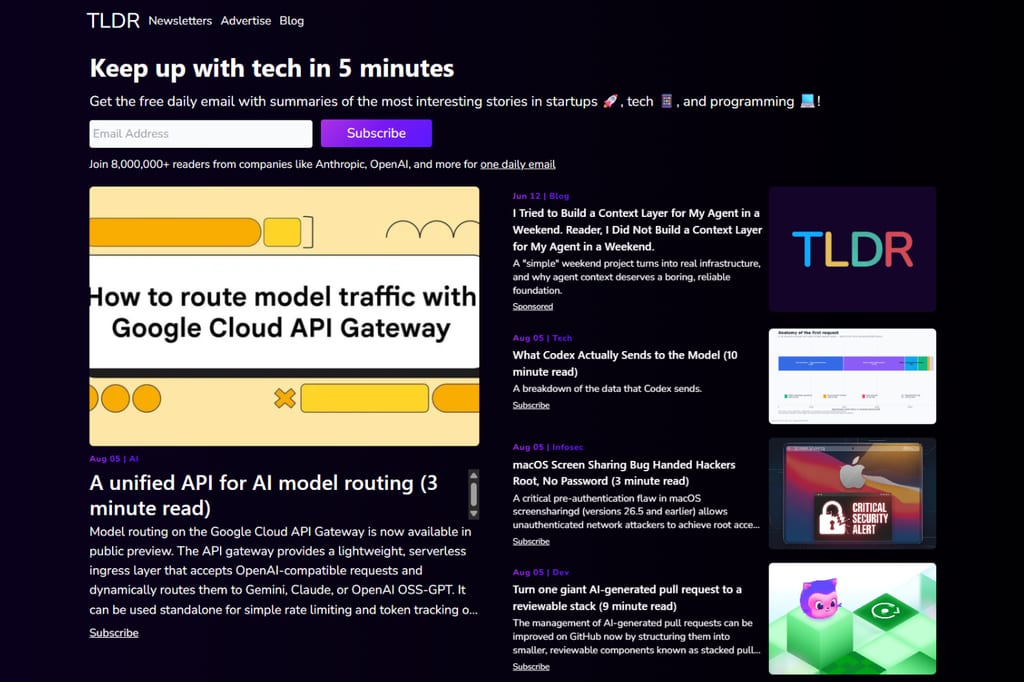Click the purple Subscribe button
This screenshot has width=1024, height=682.
pos(376,133)
